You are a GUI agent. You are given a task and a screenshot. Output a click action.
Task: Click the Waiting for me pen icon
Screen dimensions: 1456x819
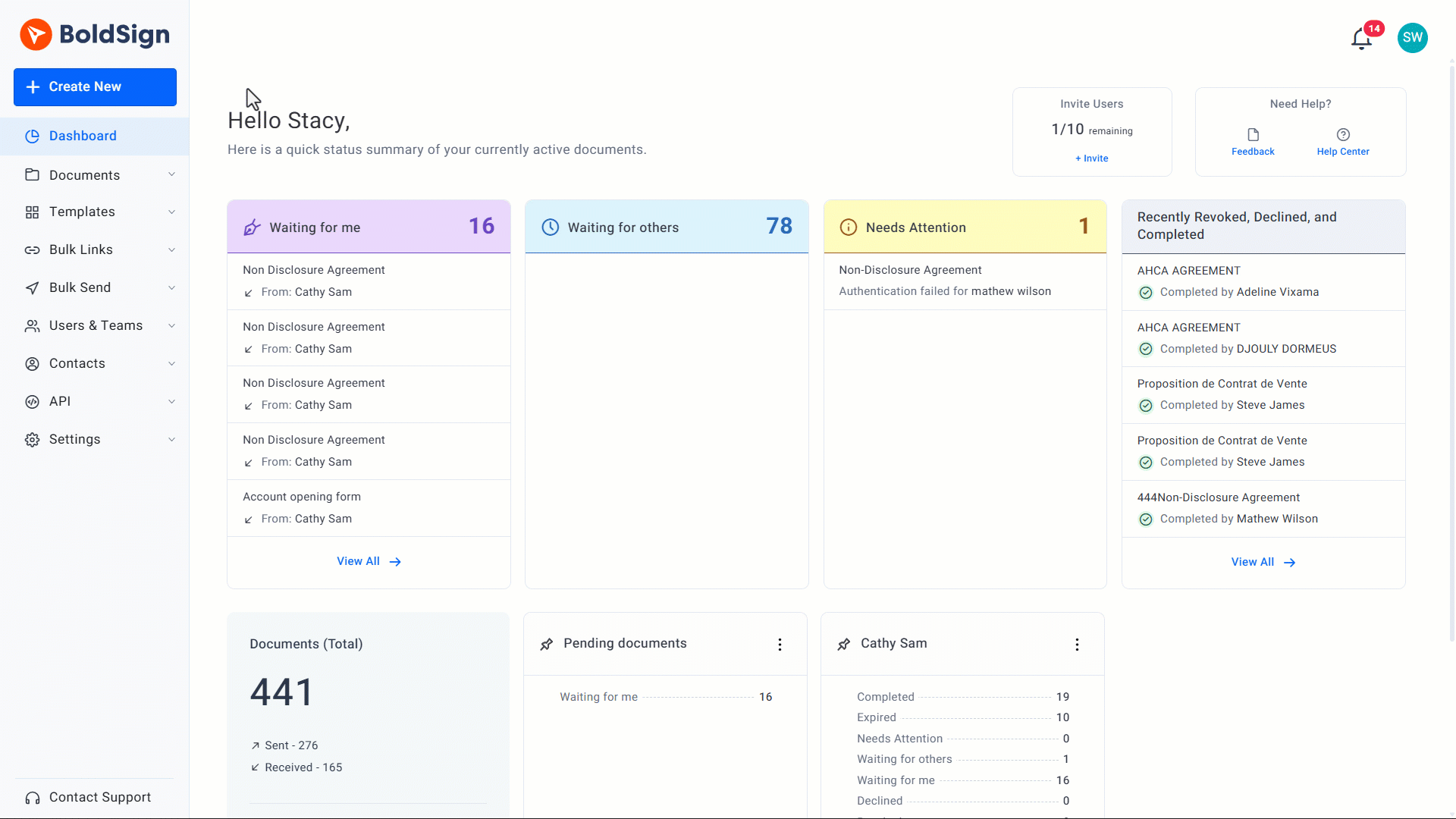252,227
